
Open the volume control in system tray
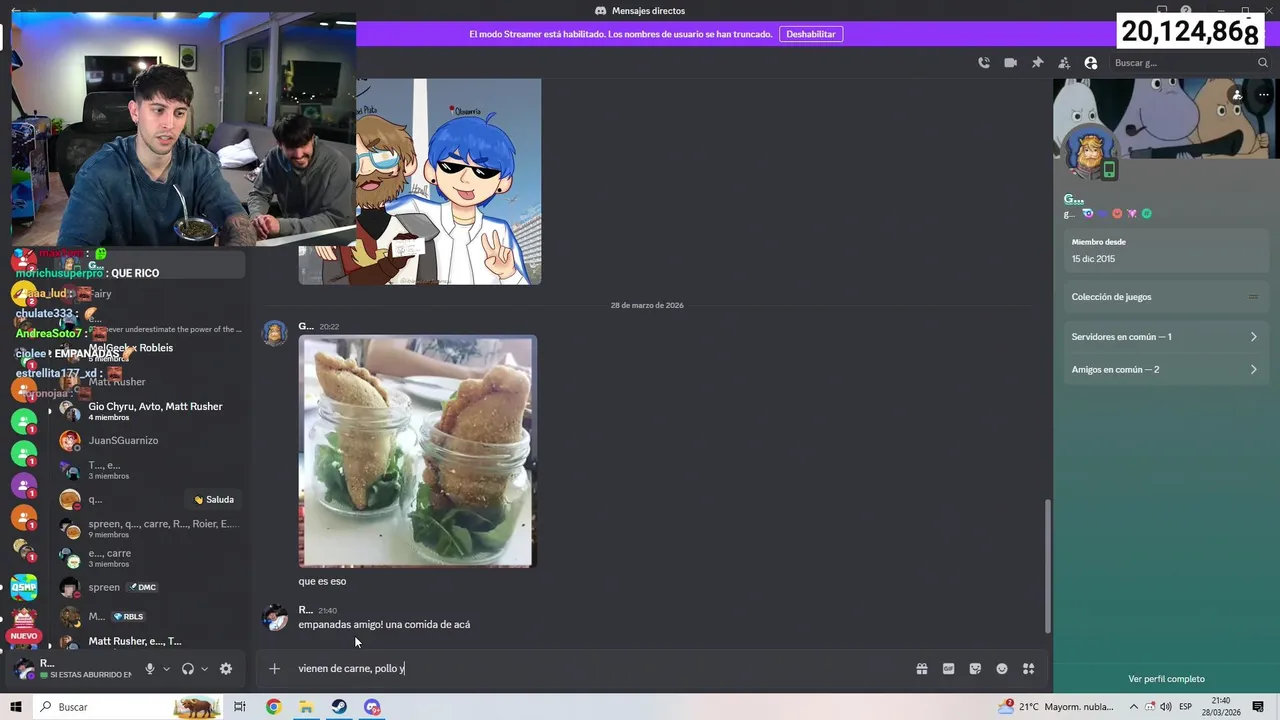click(x=1166, y=707)
